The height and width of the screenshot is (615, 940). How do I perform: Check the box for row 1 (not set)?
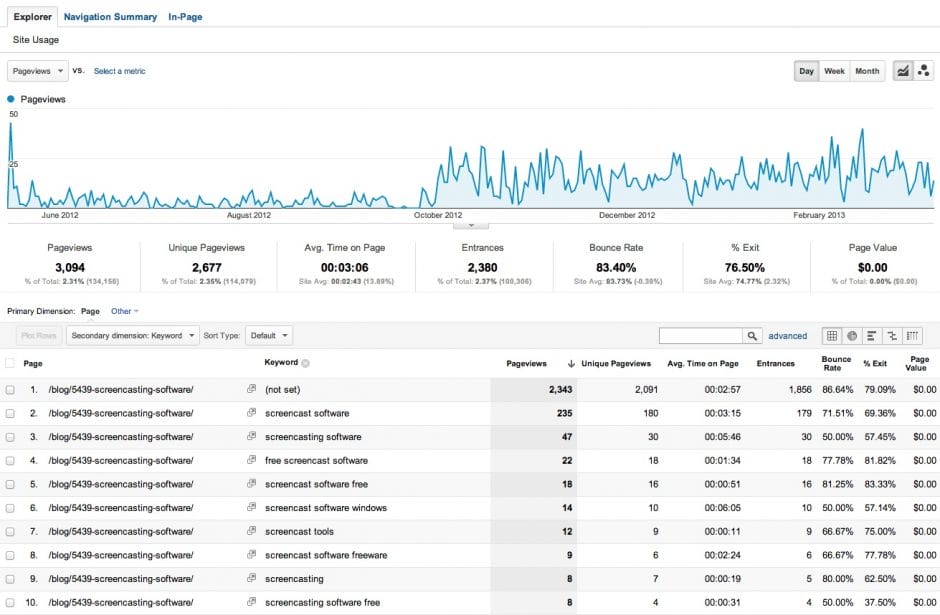click(x=10, y=390)
